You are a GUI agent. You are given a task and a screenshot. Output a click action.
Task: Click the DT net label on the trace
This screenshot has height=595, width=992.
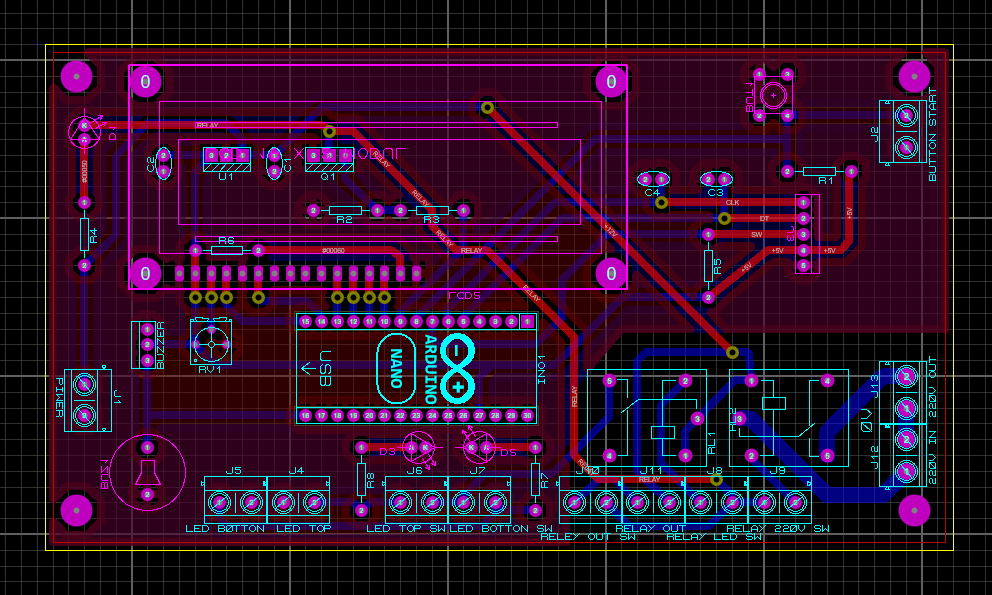coord(764,218)
